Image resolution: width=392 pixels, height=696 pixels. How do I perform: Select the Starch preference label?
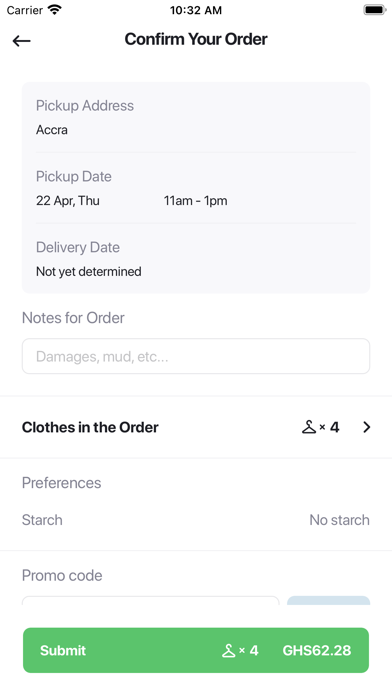coord(42,520)
